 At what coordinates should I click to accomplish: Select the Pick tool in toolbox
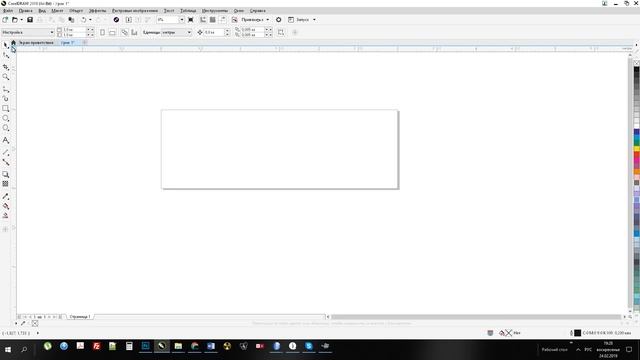click(x=6, y=45)
